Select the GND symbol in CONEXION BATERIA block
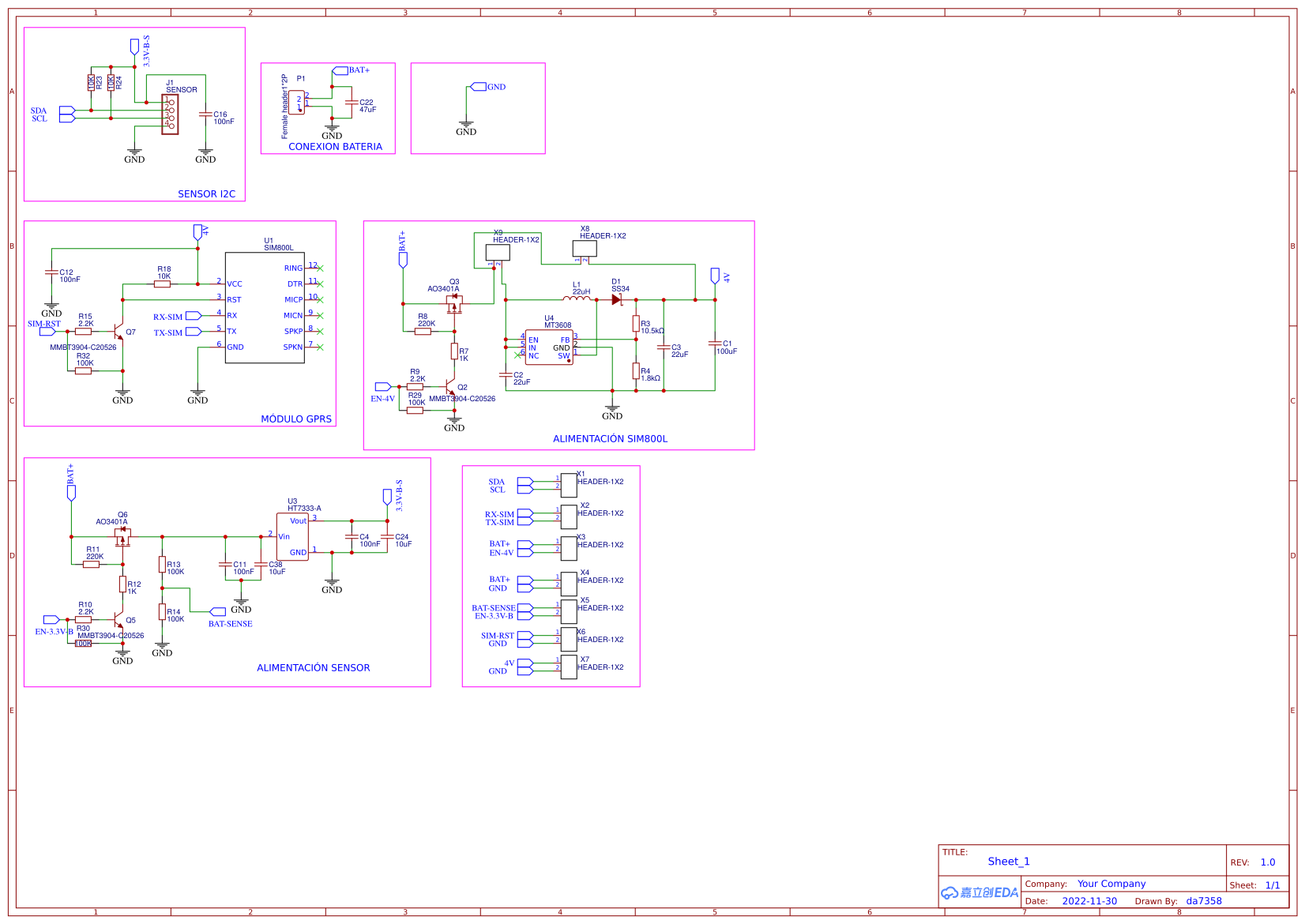1305x924 pixels. (x=332, y=128)
